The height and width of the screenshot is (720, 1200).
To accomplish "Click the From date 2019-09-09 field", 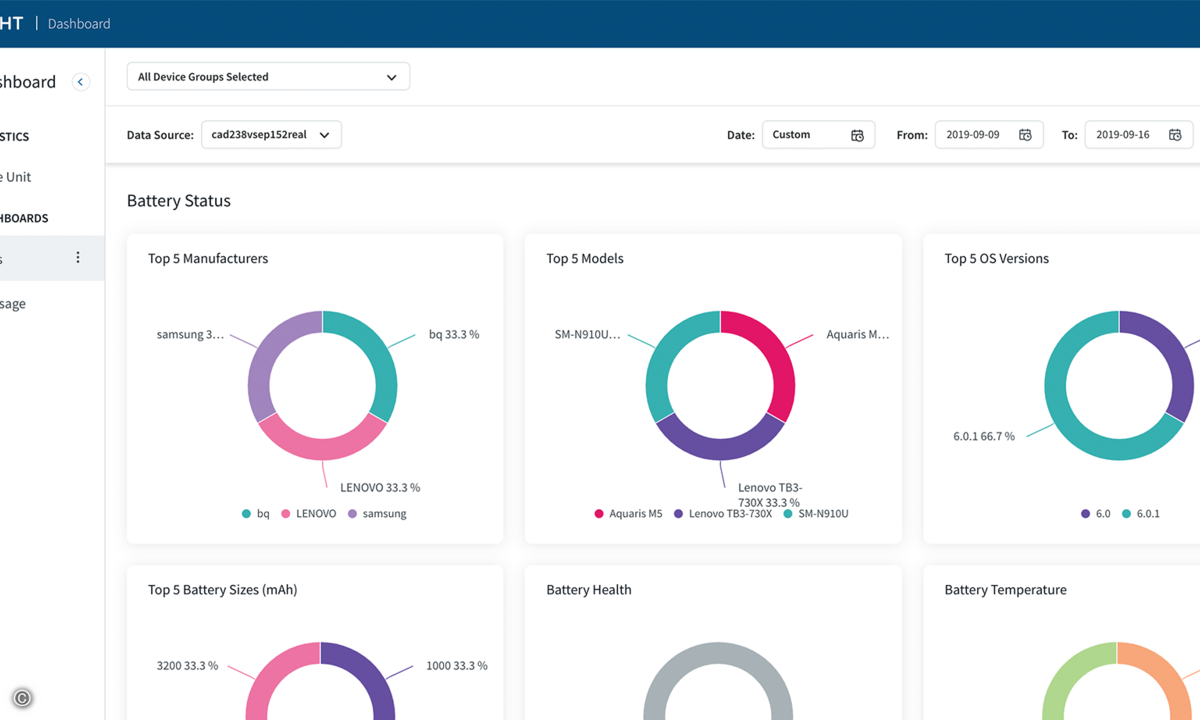I will [989, 135].
